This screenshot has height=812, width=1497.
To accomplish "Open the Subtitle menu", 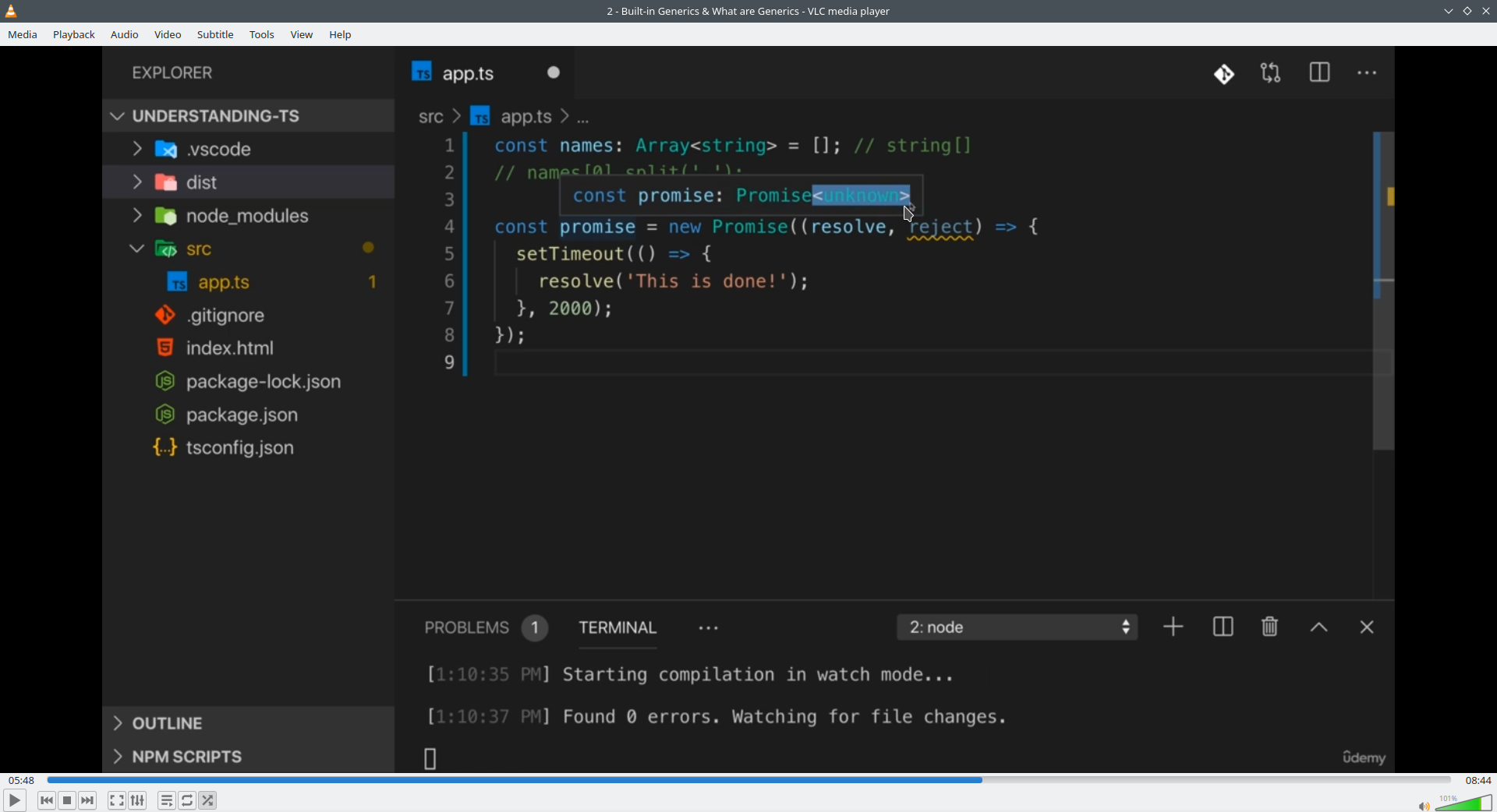I will click(215, 35).
